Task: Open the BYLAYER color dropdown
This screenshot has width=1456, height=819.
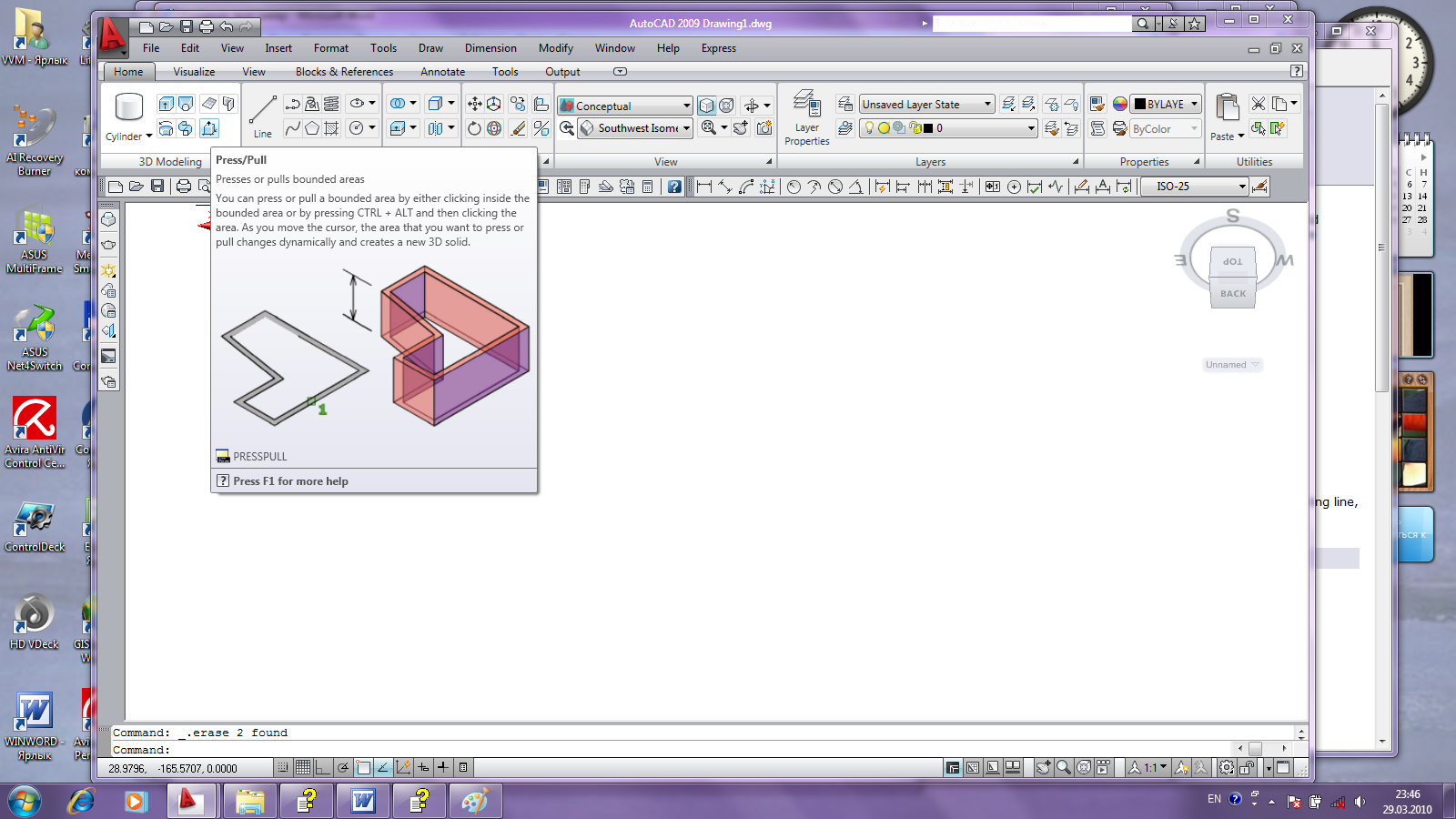Action: coord(1166,104)
